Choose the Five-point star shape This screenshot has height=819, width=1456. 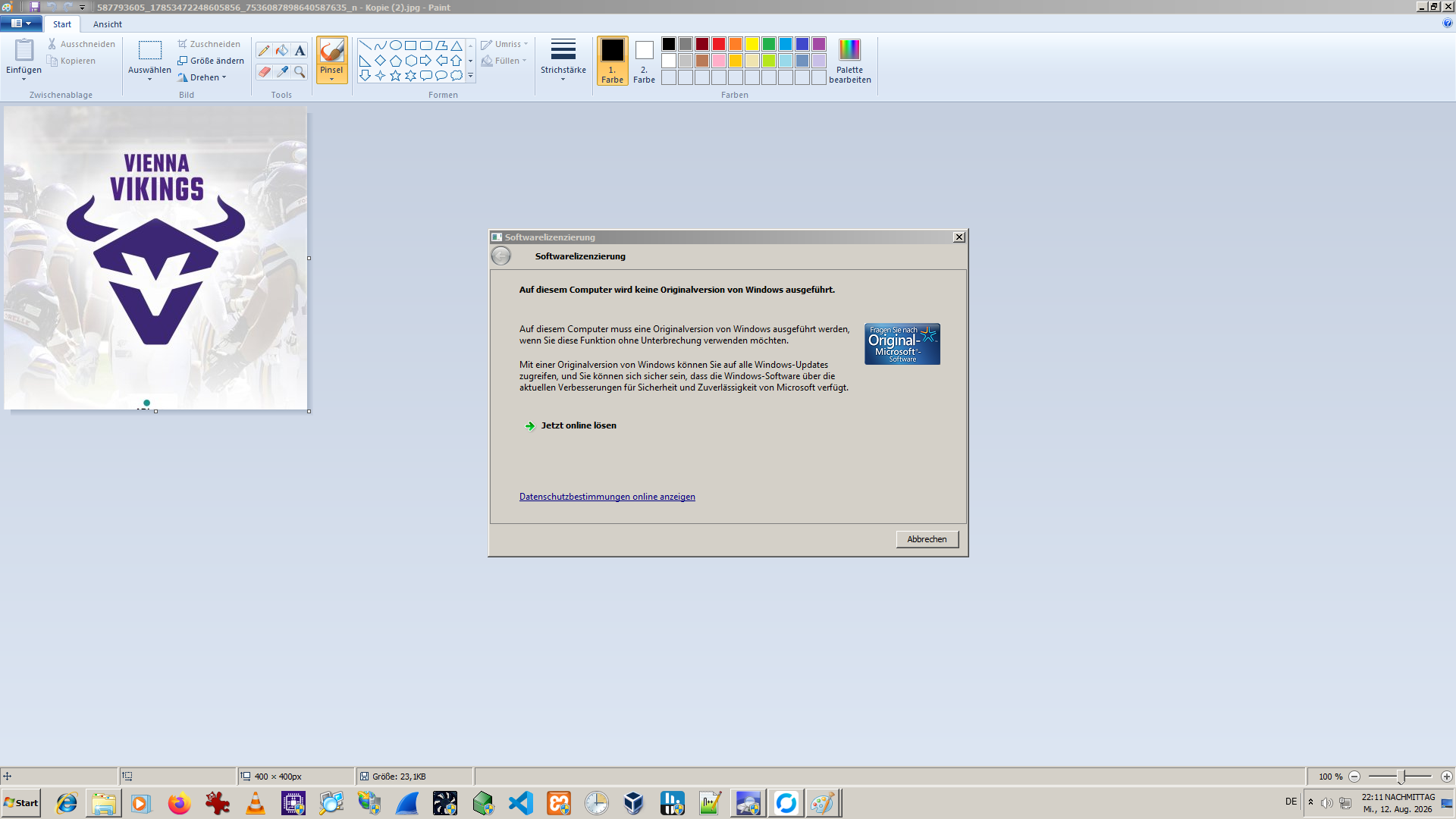(x=395, y=76)
